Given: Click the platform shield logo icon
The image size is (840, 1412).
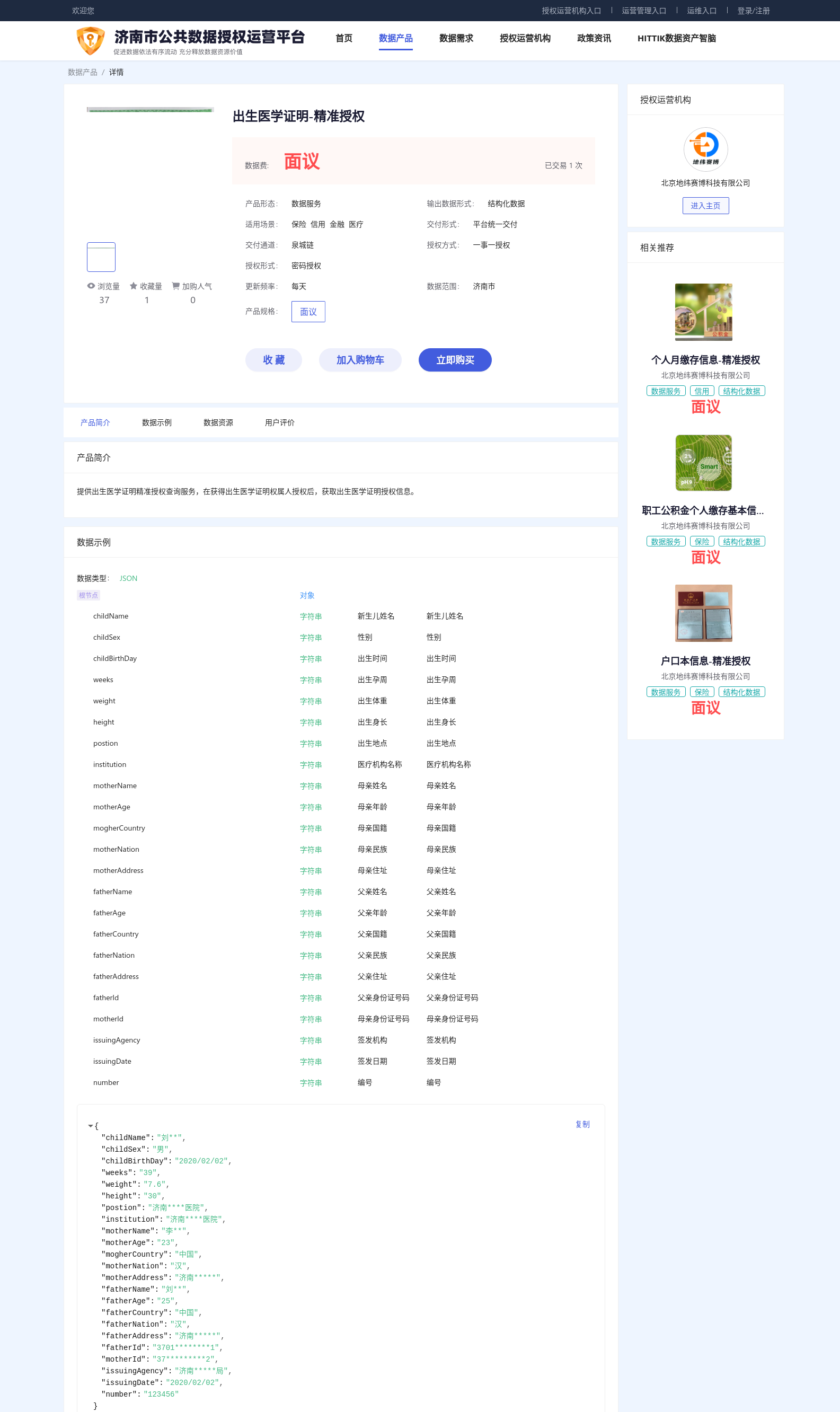Looking at the screenshot, I should click(x=91, y=41).
